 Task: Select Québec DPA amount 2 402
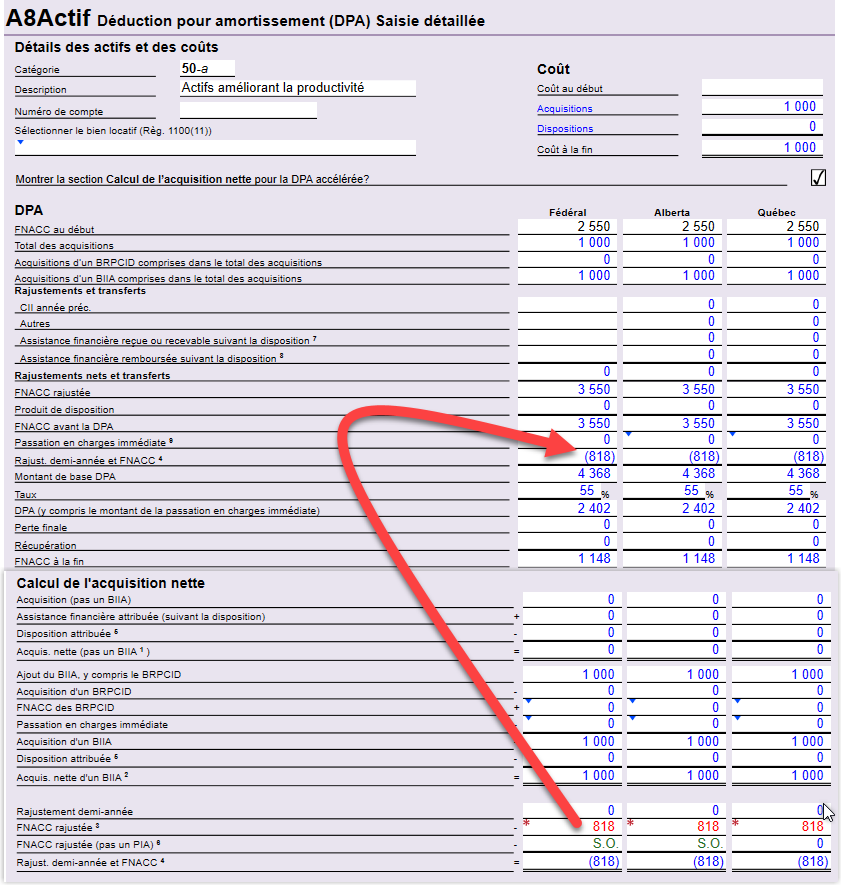776,509
